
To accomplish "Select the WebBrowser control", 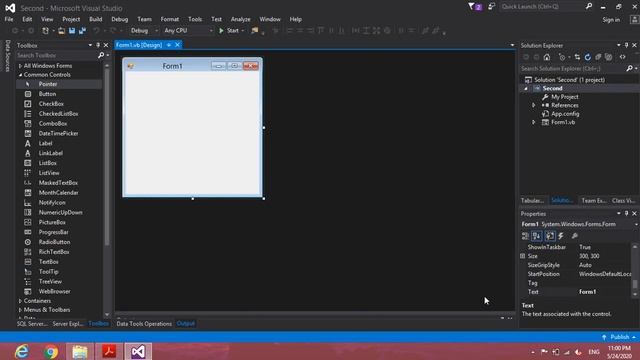I will 54,291.
